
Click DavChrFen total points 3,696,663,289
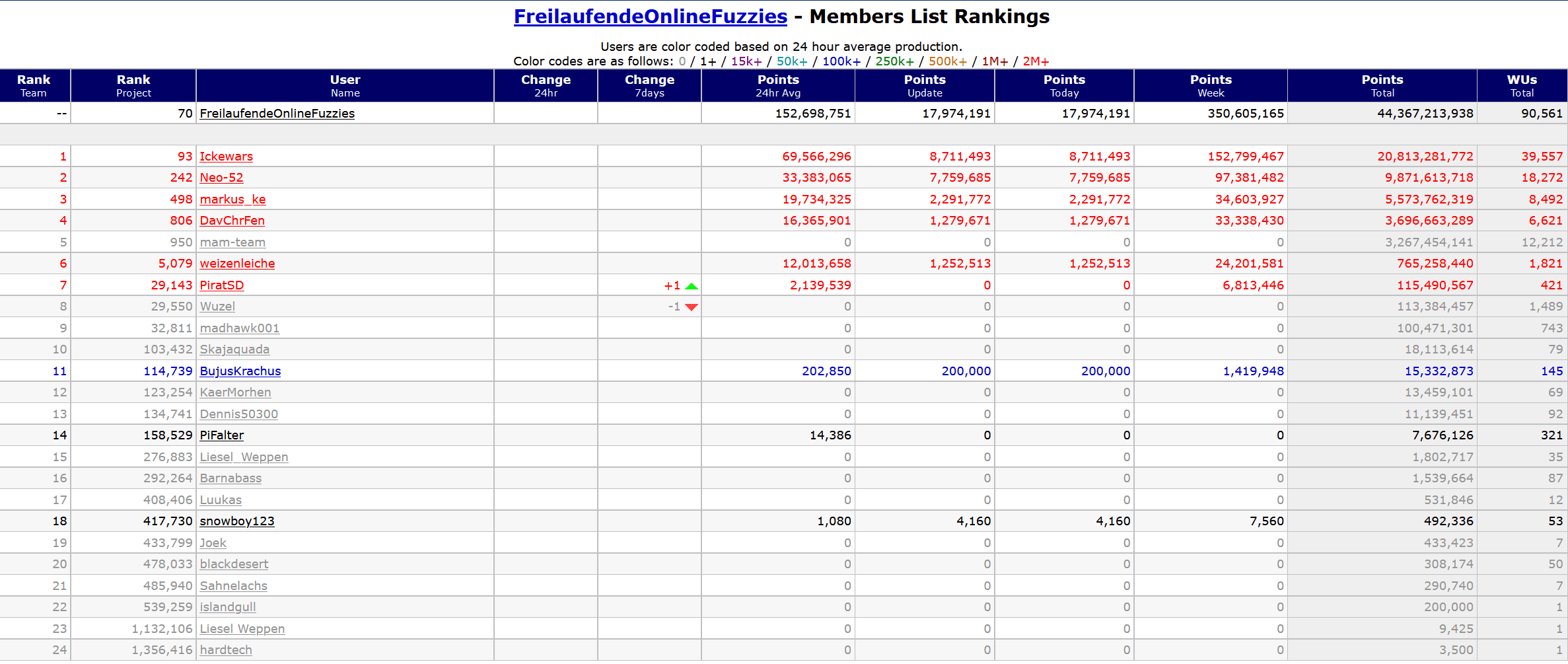point(1429,221)
